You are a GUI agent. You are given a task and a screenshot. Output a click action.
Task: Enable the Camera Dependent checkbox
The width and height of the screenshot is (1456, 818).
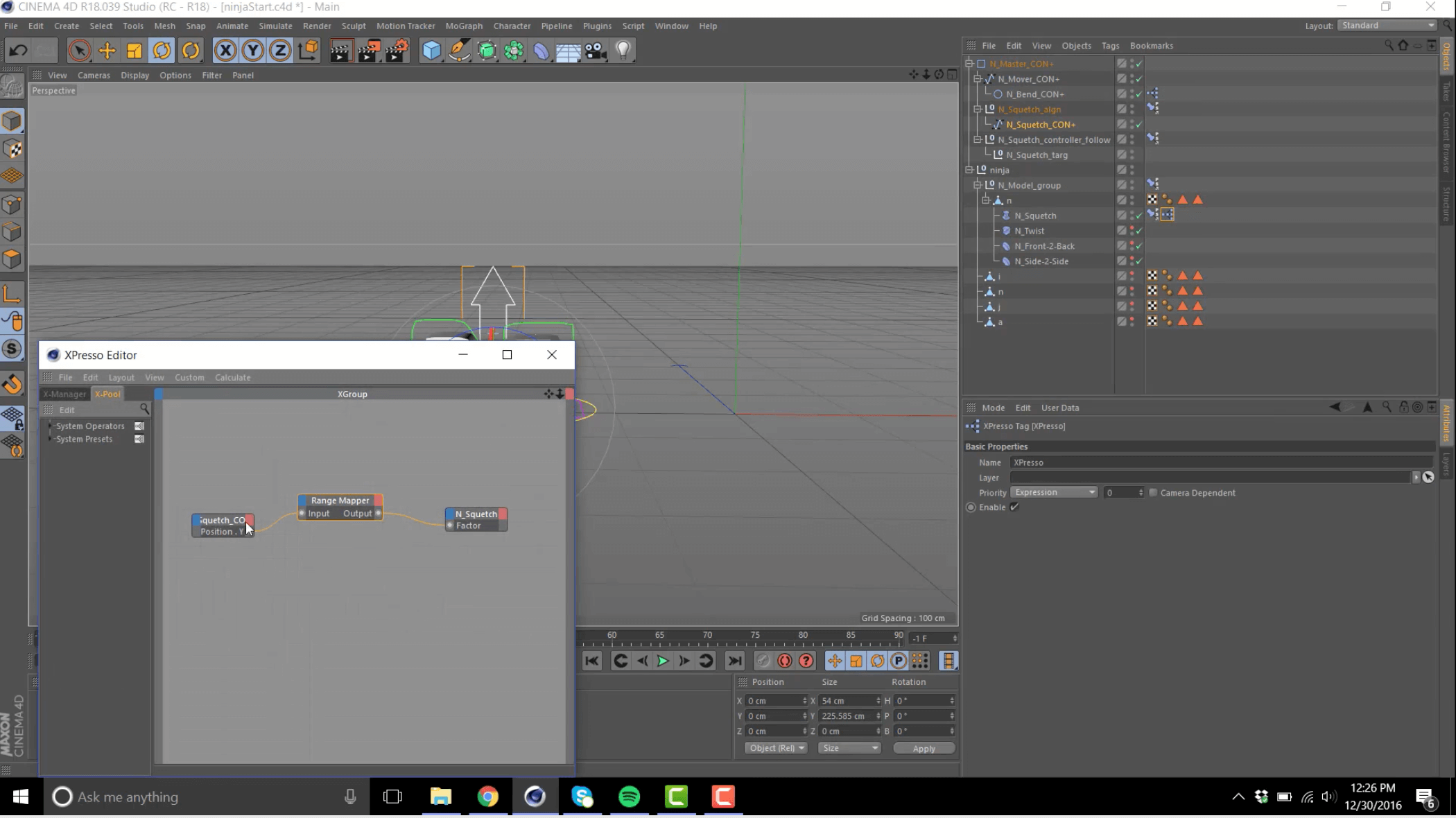coord(1153,493)
